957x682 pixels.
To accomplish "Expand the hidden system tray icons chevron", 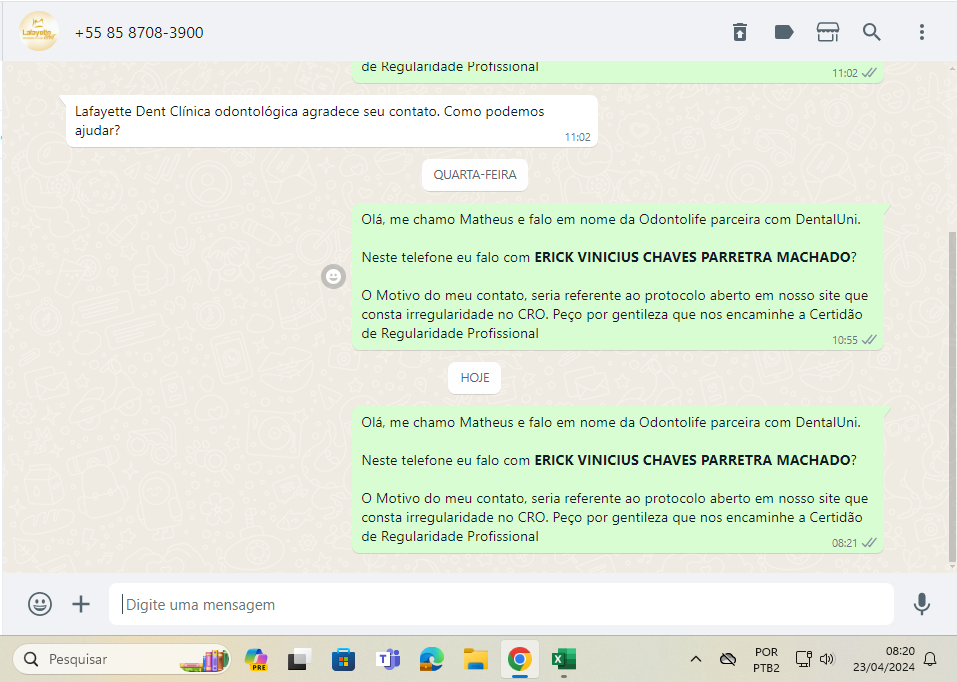I will pos(695,659).
